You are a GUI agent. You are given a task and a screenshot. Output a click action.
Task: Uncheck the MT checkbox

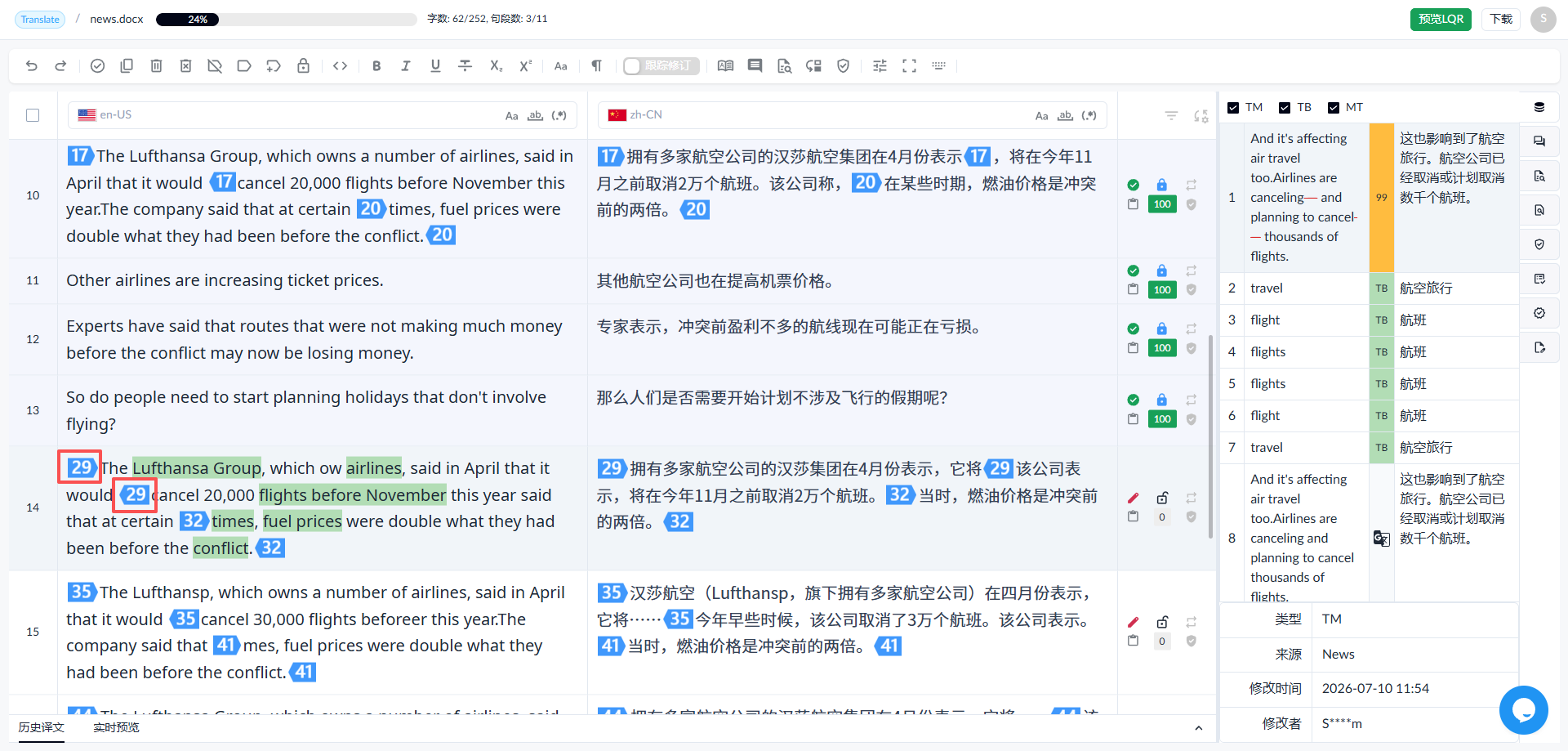click(x=1334, y=108)
